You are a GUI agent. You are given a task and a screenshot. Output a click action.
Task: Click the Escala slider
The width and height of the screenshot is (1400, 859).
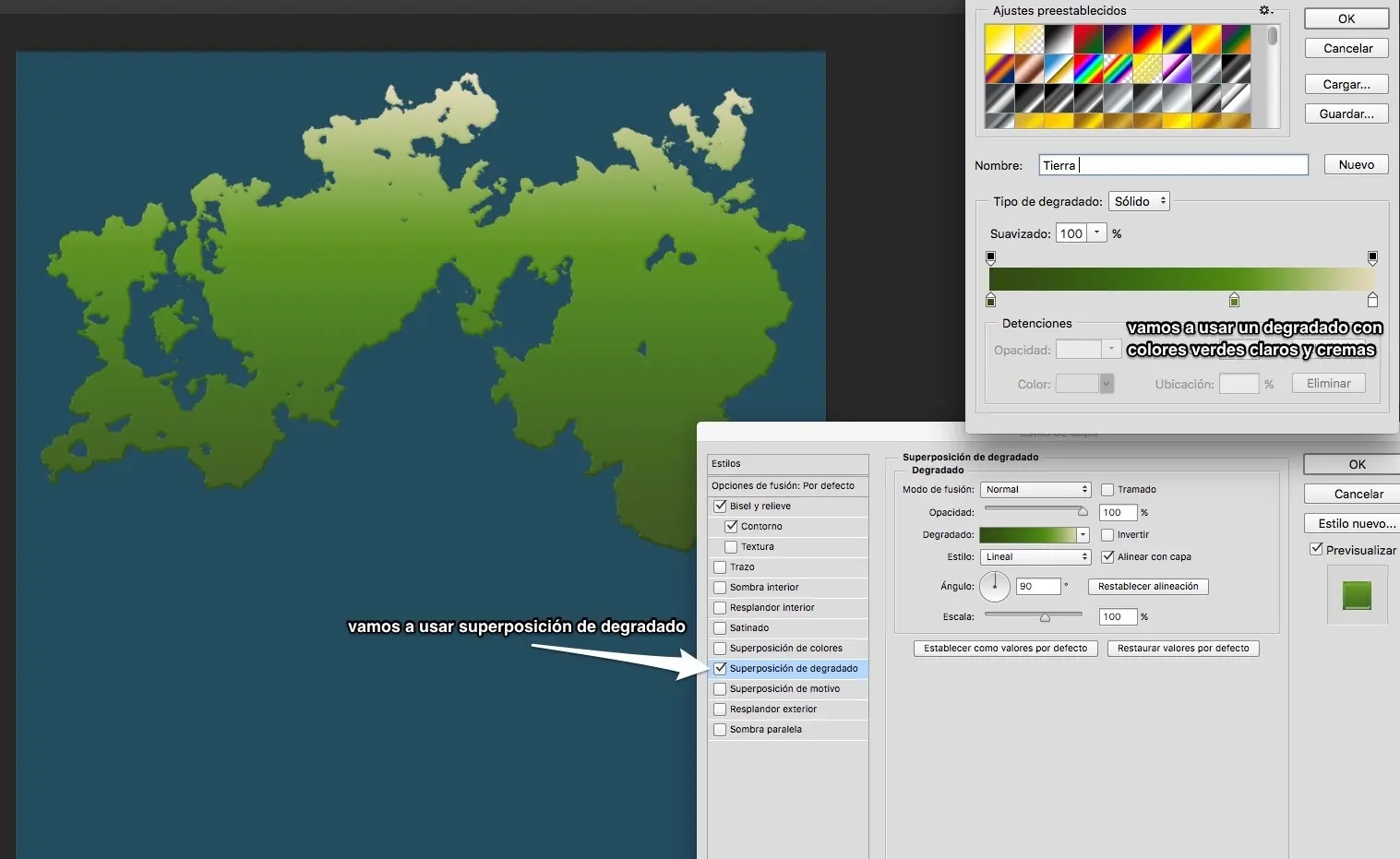1033,614
